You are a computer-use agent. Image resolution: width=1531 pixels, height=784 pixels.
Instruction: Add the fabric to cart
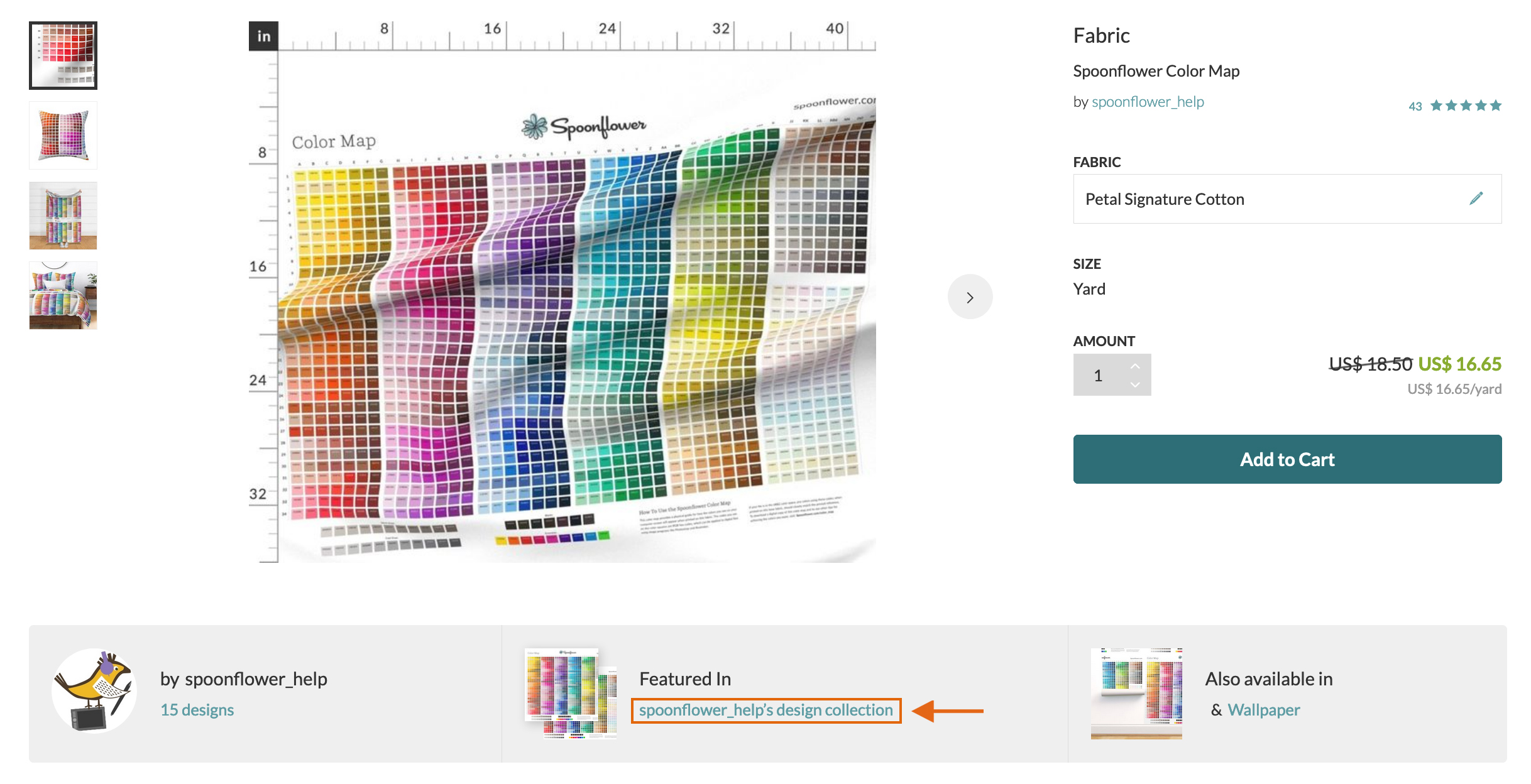click(x=1287, y=459)
